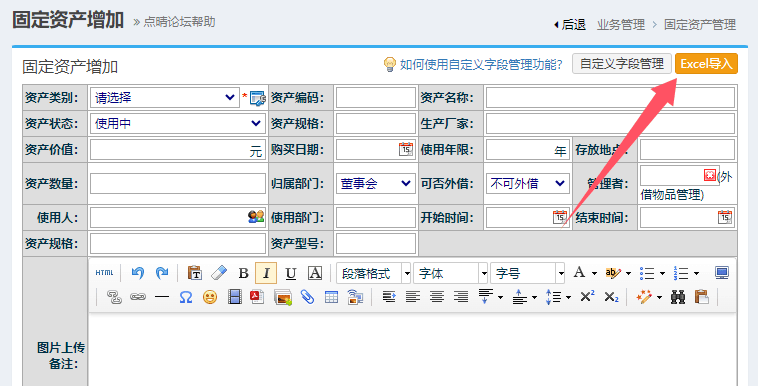
Task: Open 归属部门 董事会 dropdown
Action: [375, 184]
